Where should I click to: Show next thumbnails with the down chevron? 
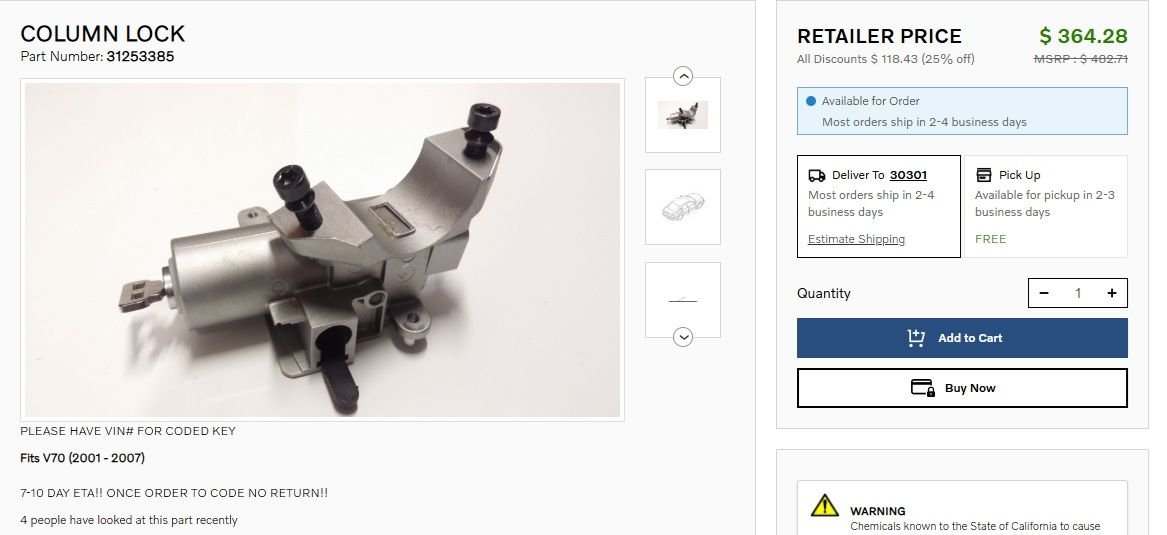tap(682, 337)
